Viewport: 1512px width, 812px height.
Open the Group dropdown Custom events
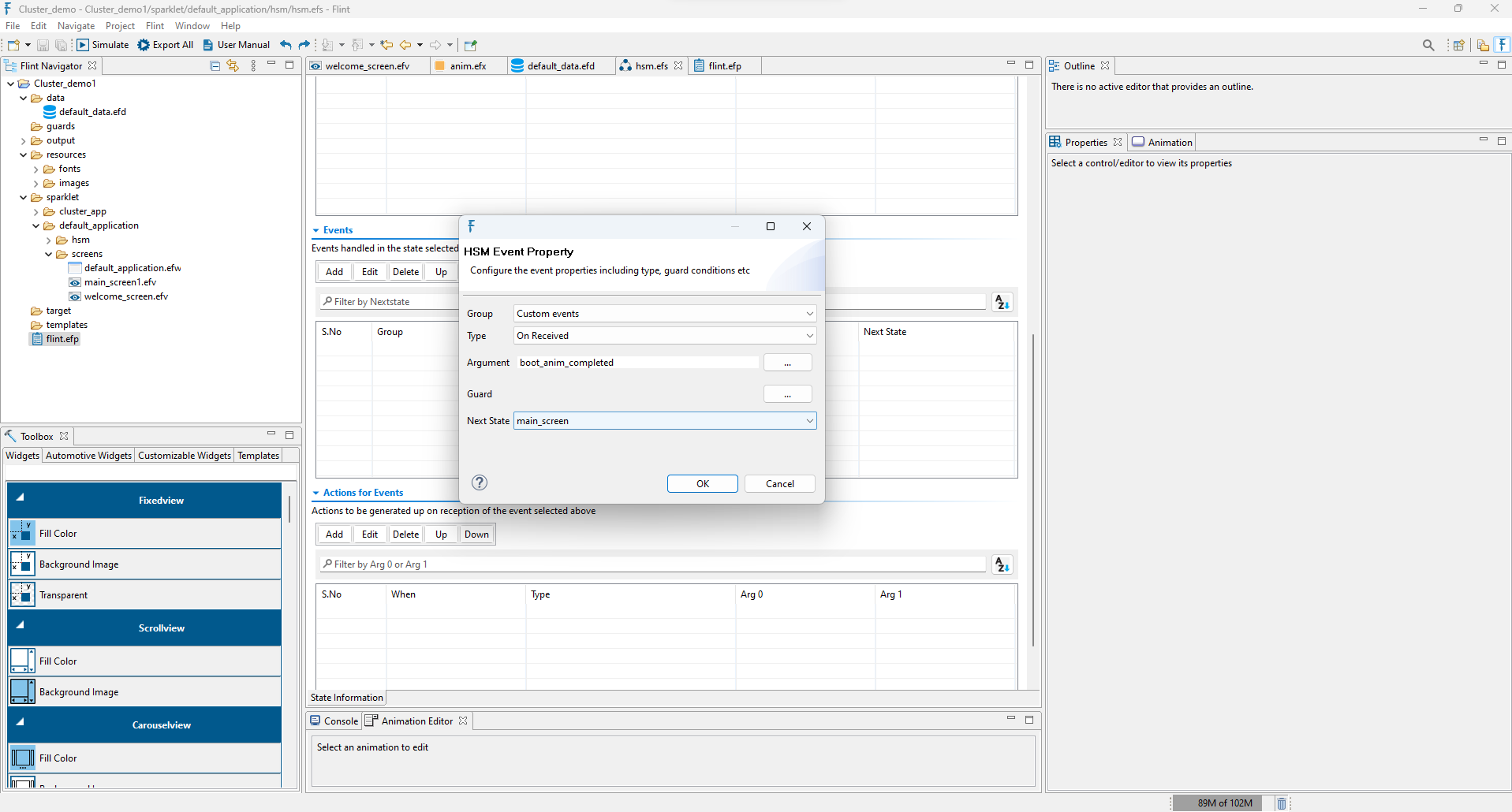point(665,314)
